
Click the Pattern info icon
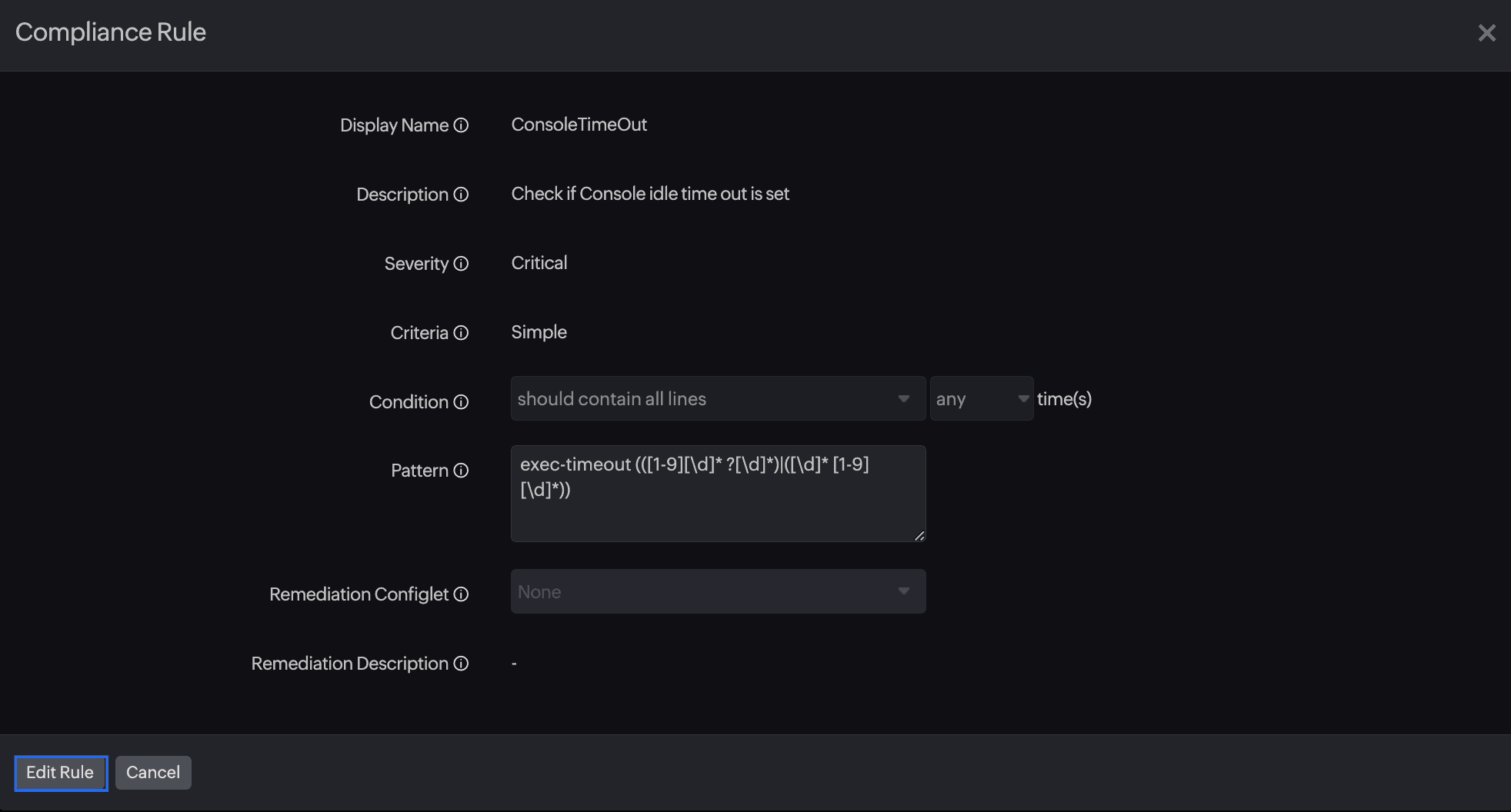coord(461,470)
